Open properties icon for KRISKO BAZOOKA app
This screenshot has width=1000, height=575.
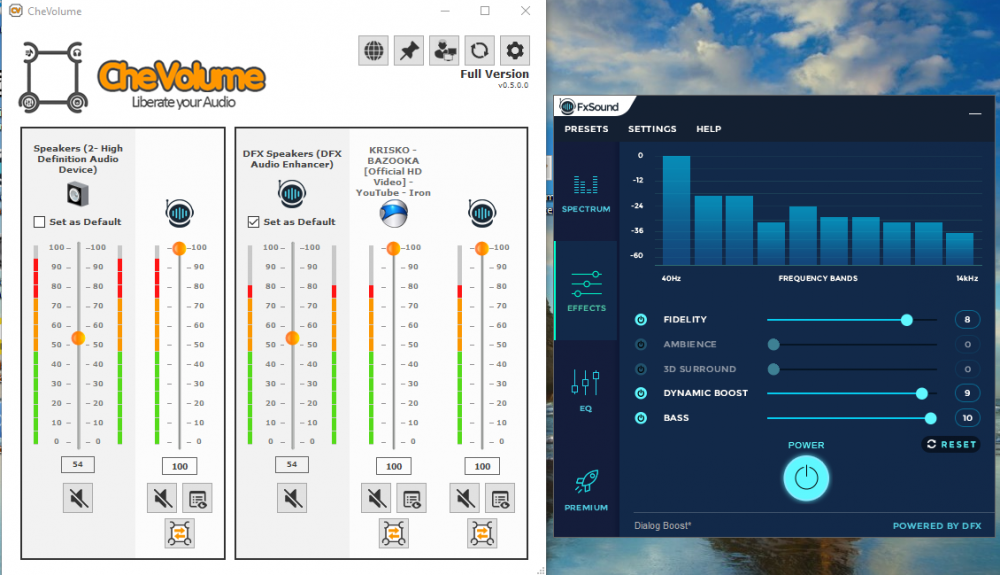tap(412, 498)
